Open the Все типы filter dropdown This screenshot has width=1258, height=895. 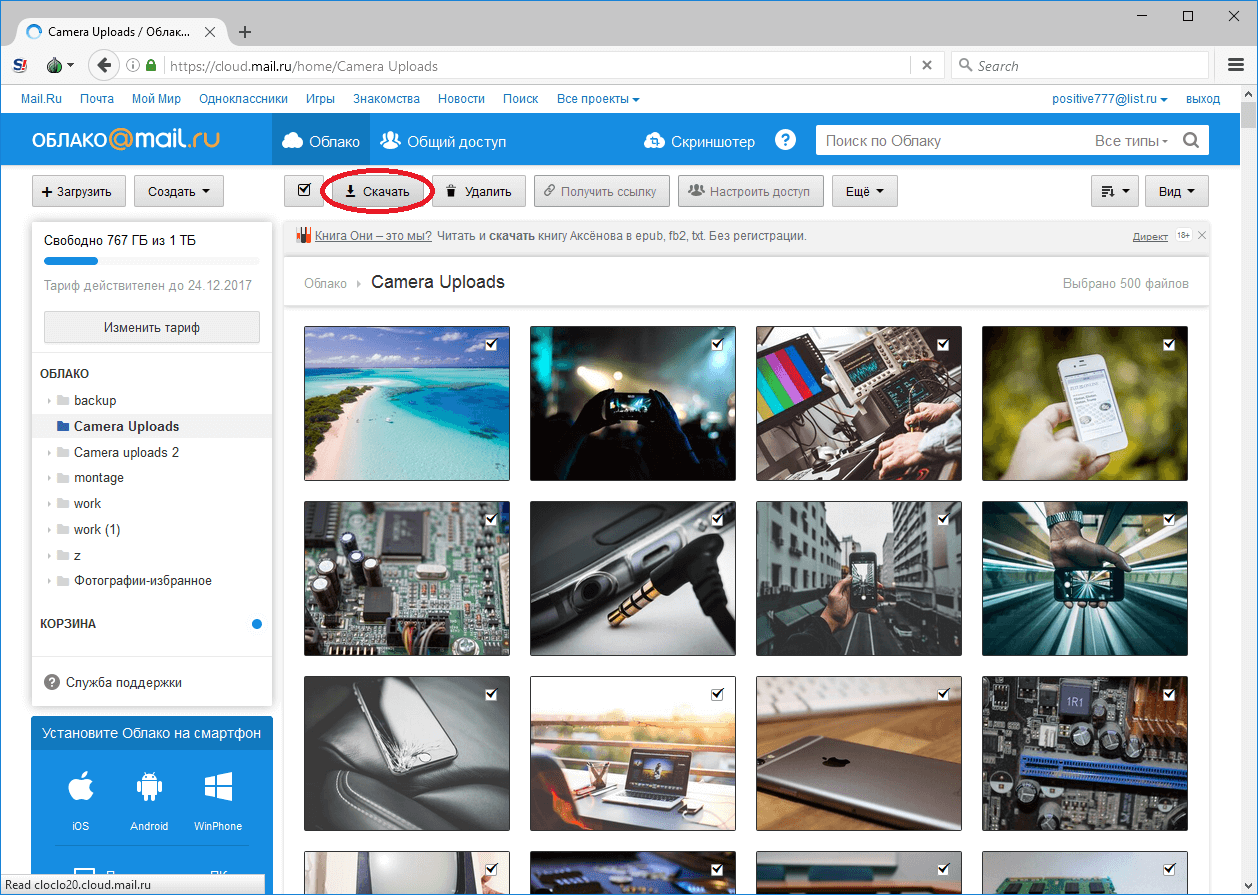1131,141
